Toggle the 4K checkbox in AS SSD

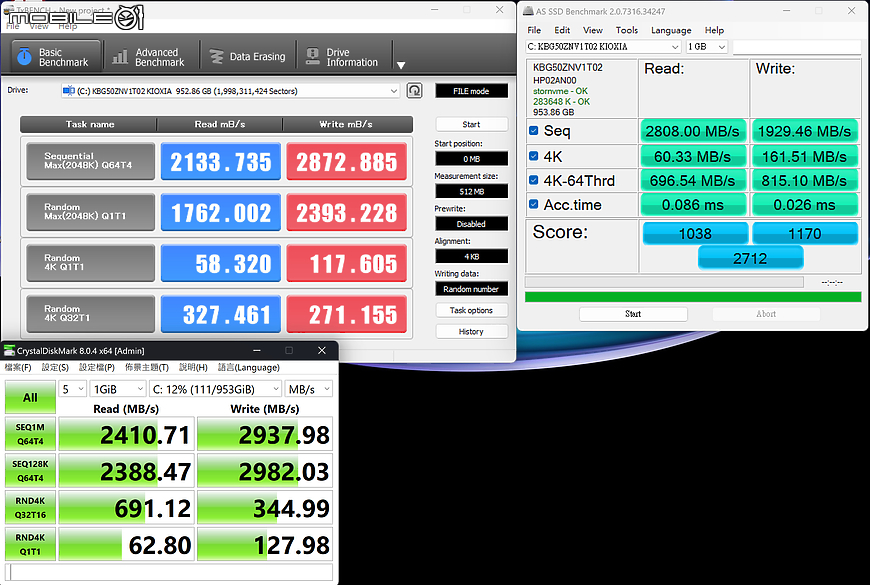534,156
